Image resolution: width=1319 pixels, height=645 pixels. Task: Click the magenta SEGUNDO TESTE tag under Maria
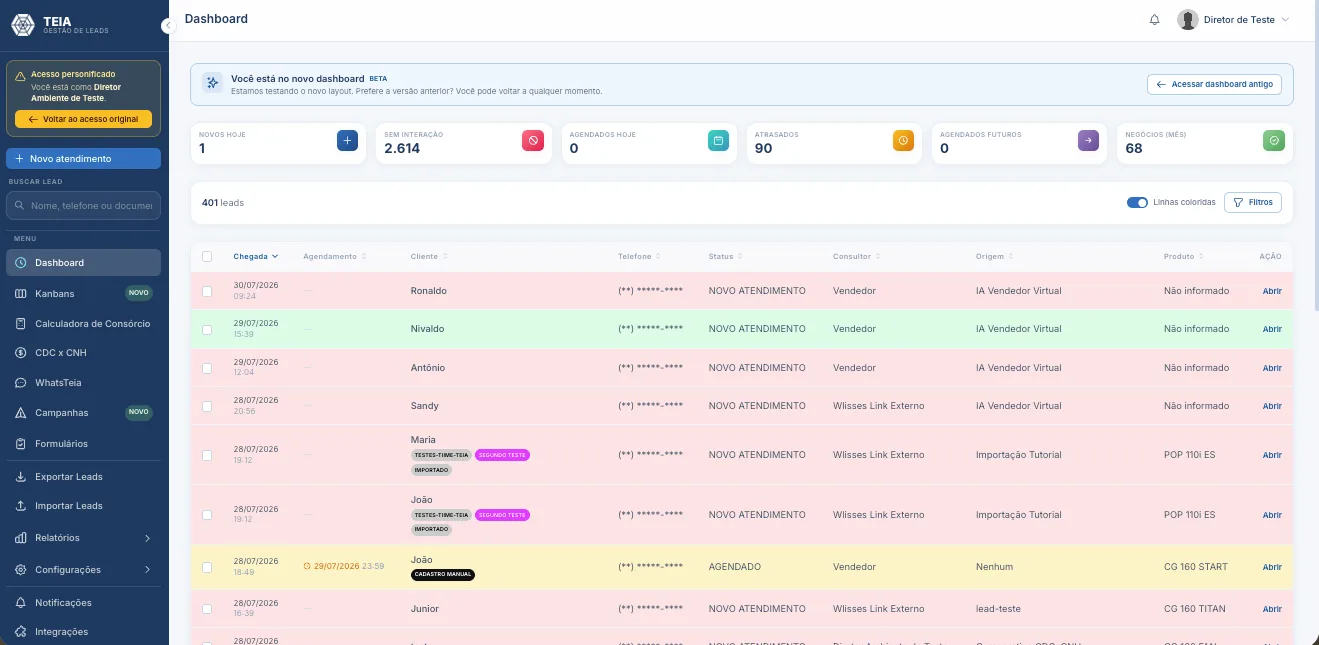click(502, 455)
